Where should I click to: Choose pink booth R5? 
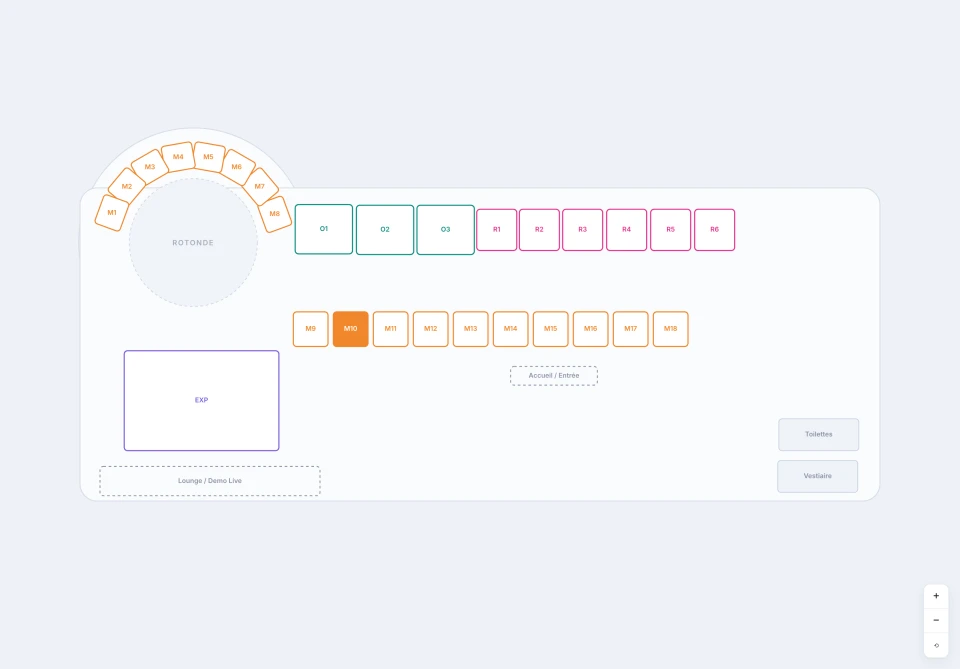(670, 230)
